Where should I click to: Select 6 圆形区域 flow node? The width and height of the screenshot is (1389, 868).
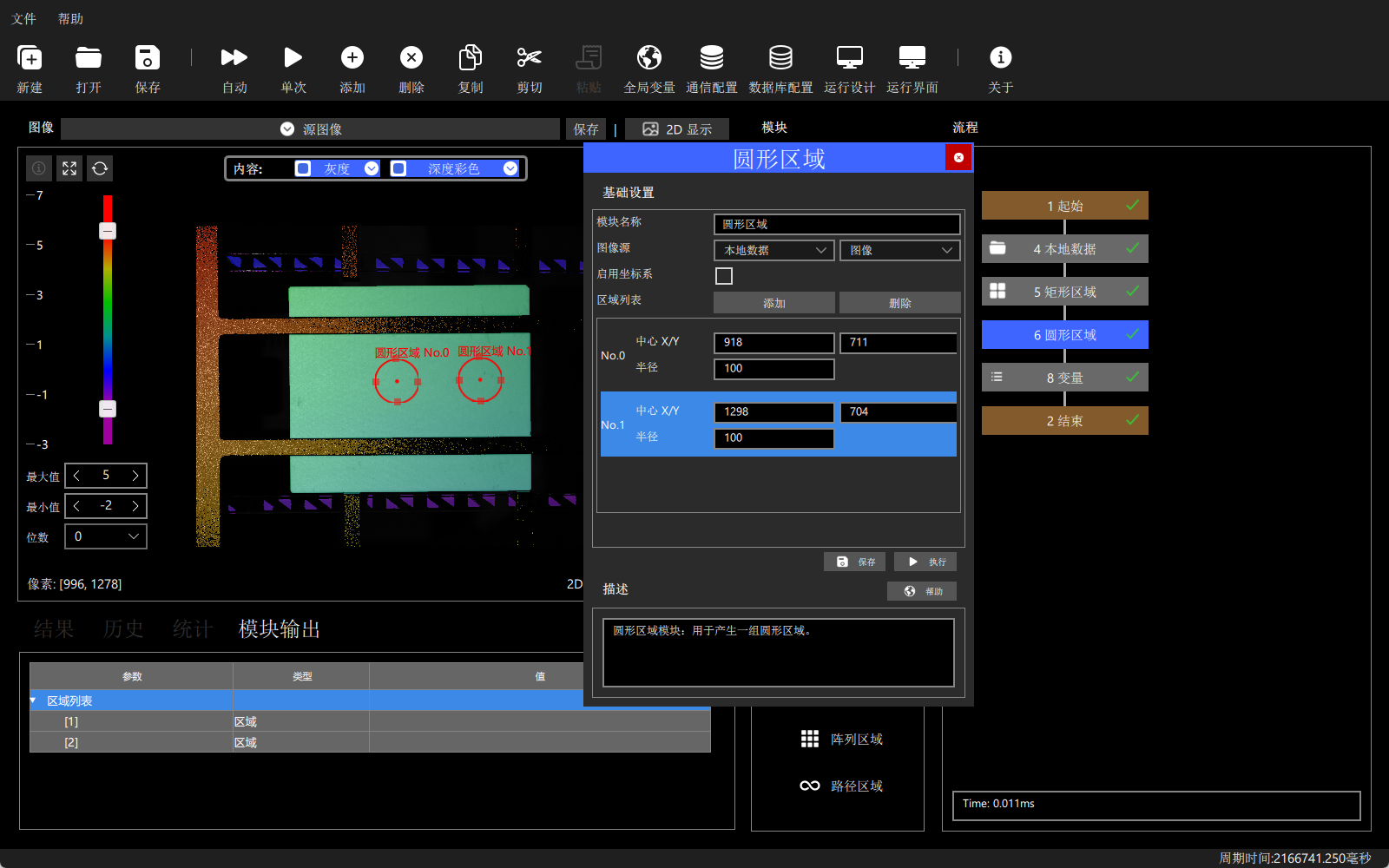pyautogui.click(x=1064, y=335)
